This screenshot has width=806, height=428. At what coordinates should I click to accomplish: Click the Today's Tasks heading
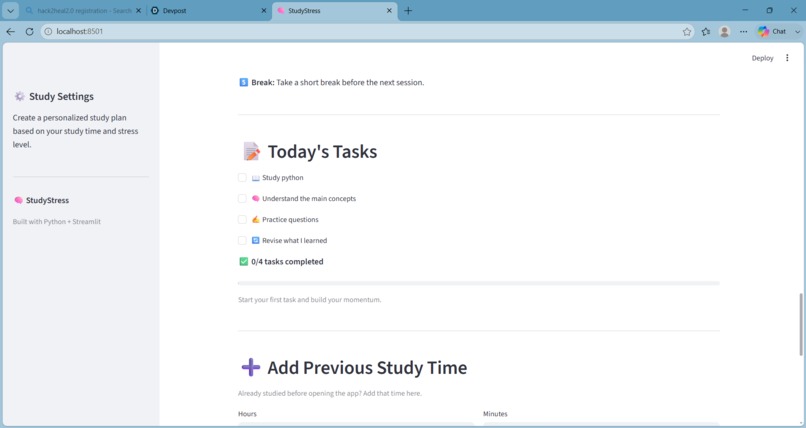(x=322, y=152)
